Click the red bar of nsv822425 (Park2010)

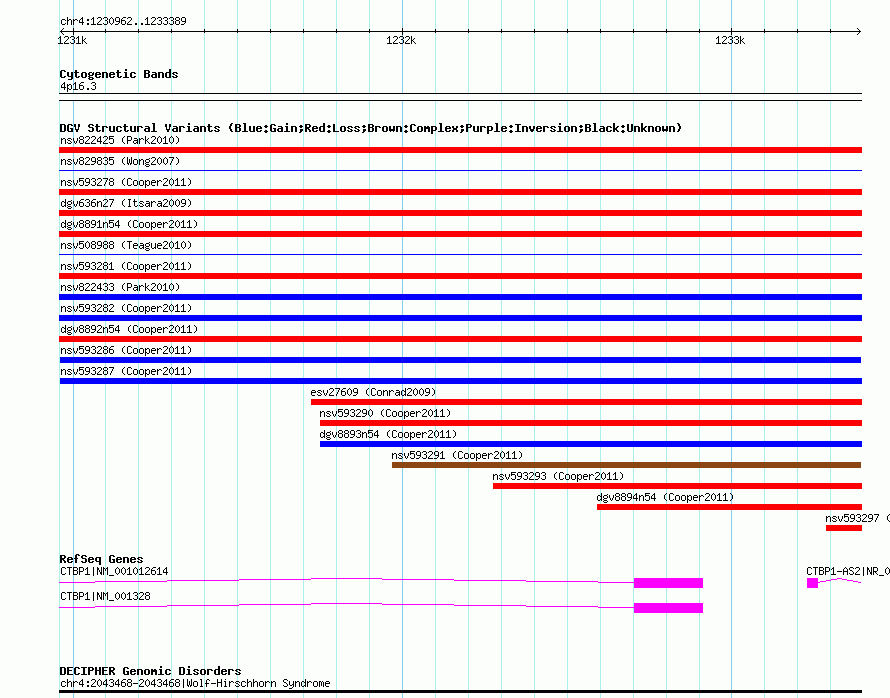pos(460,150)
